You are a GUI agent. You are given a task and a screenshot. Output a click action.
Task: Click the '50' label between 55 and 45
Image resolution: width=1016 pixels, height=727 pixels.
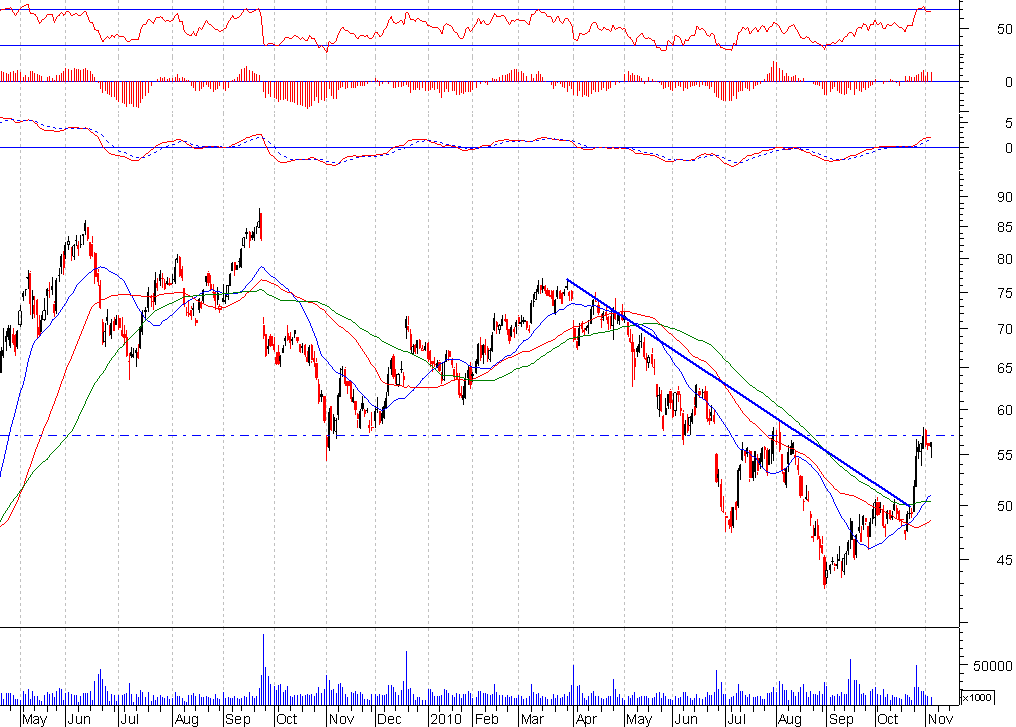tap(1004, 505)
